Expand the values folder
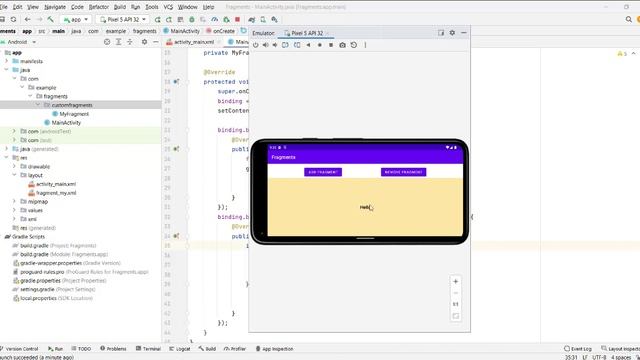The height and width of the screenshot is (360, 640). pyautogui.click(x=14, y=210)
